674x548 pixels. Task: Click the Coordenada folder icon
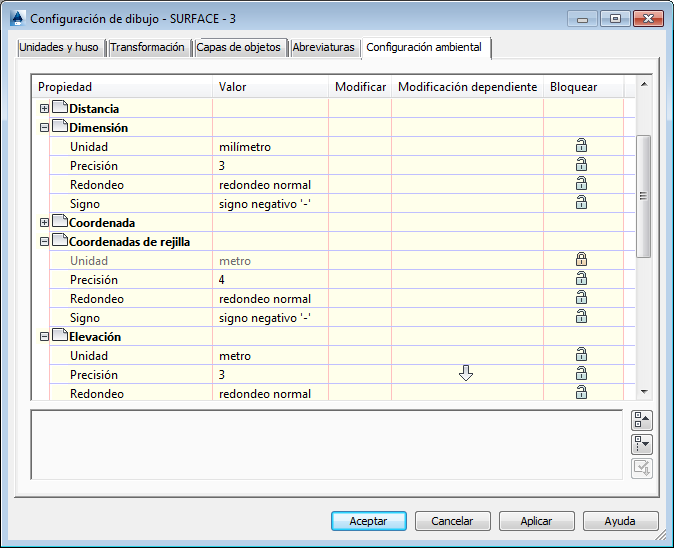point(60,221)
